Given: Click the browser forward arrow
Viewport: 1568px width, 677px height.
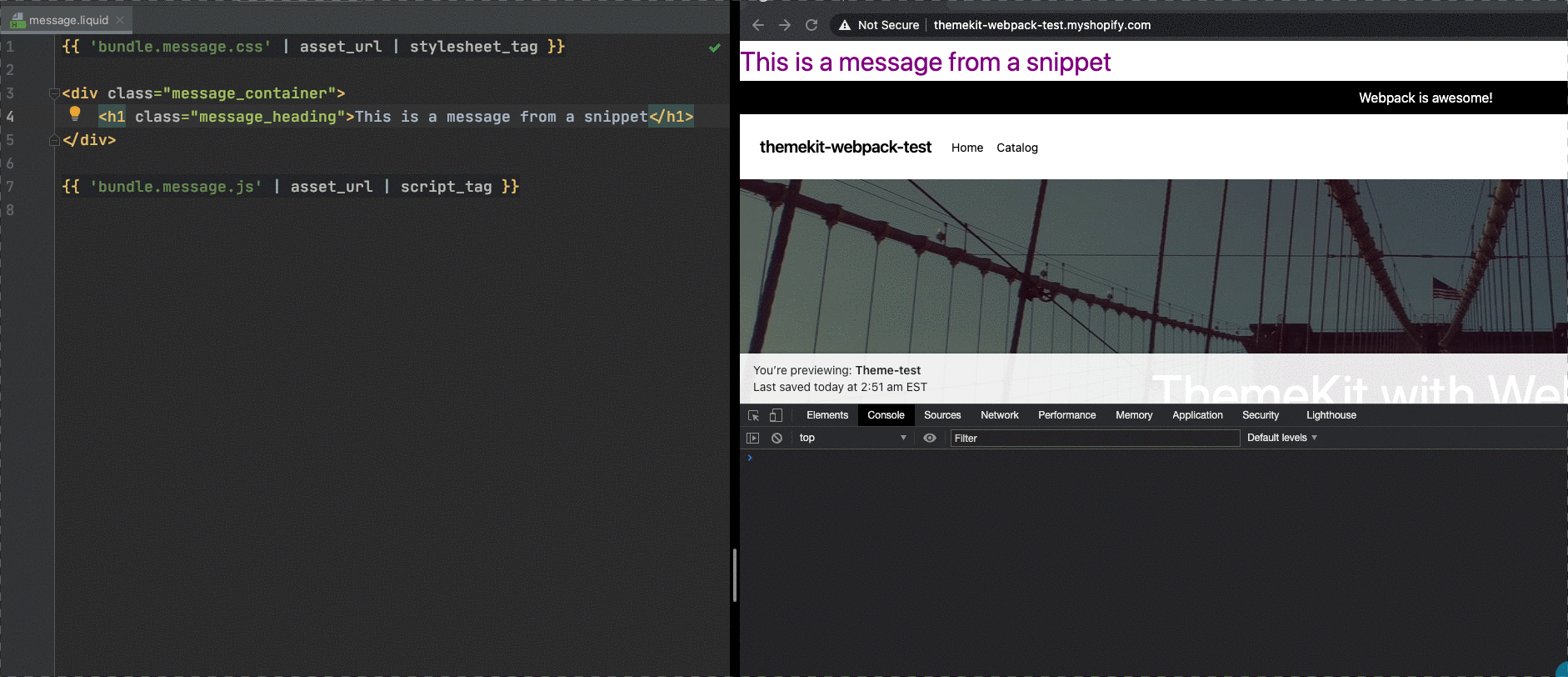Looking at the screenshot, I should tap(785, 25).
